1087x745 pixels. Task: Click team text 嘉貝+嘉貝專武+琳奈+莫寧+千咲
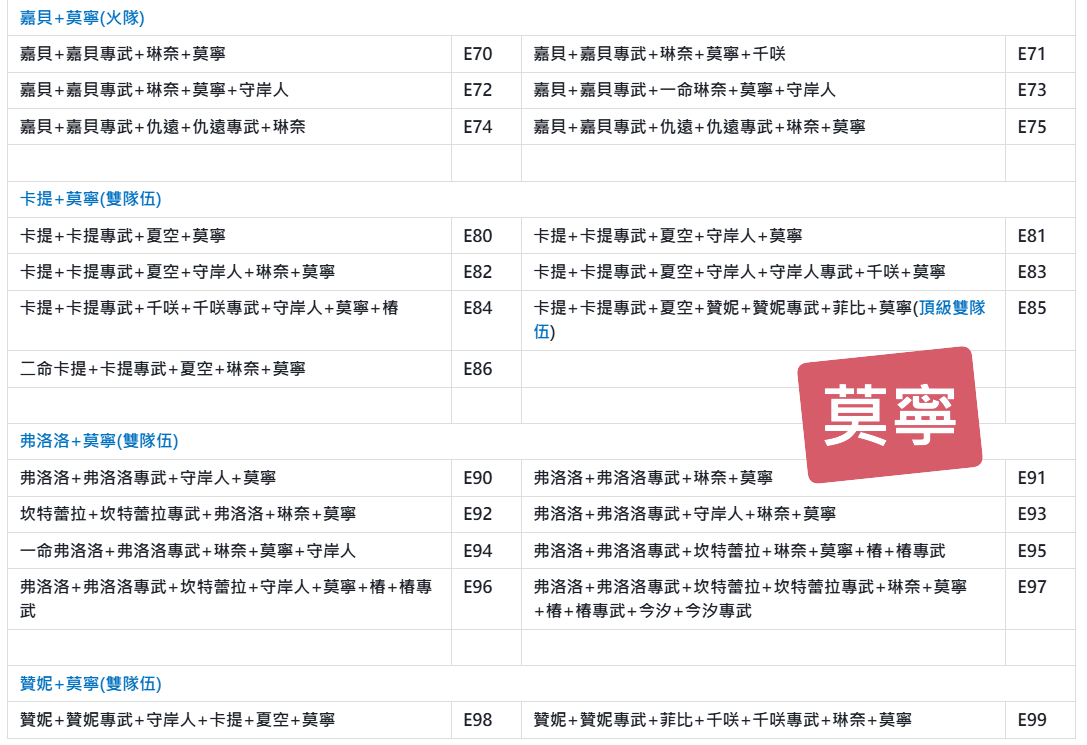[660, 54]
